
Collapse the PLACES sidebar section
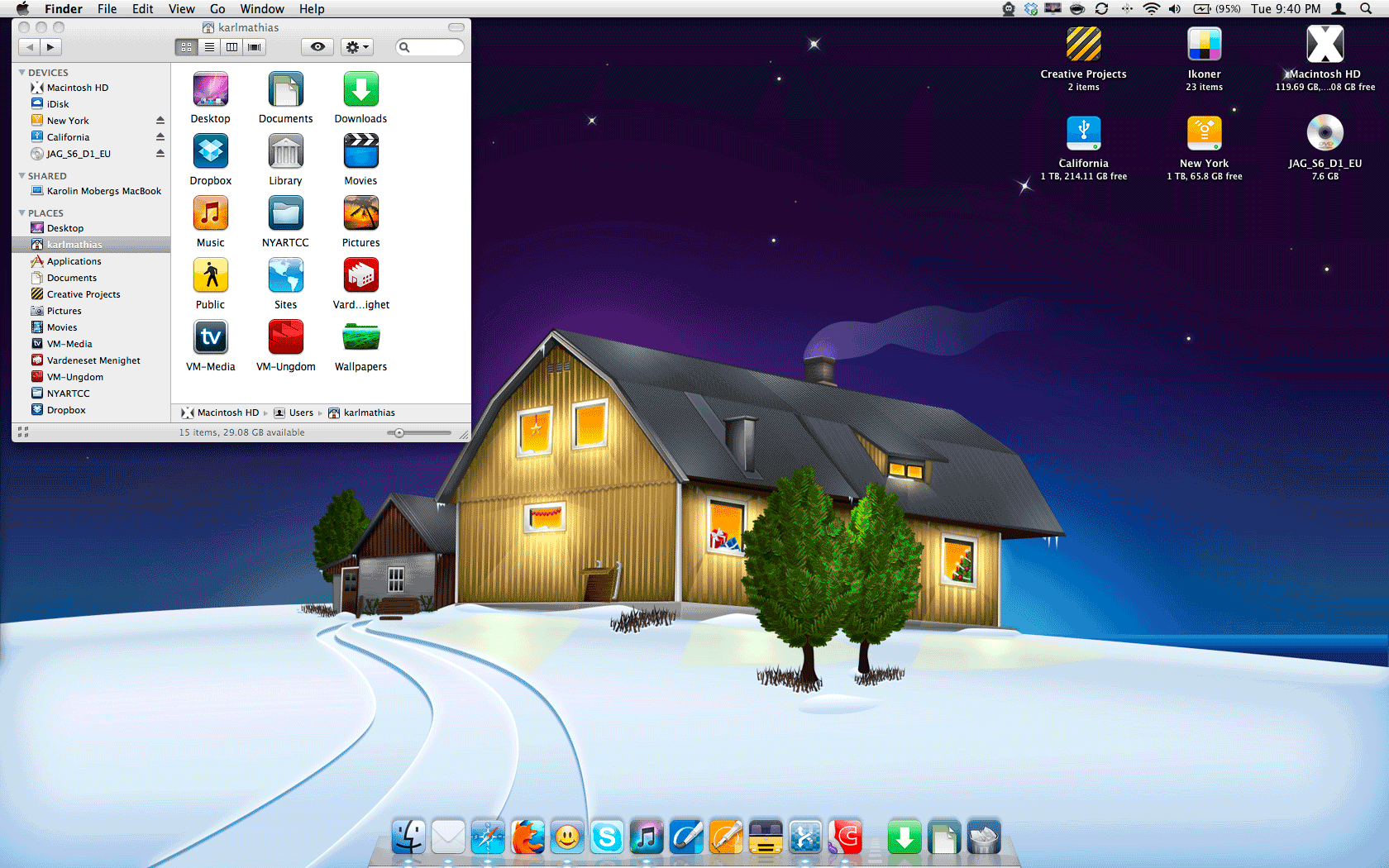[x=21, y=213]
